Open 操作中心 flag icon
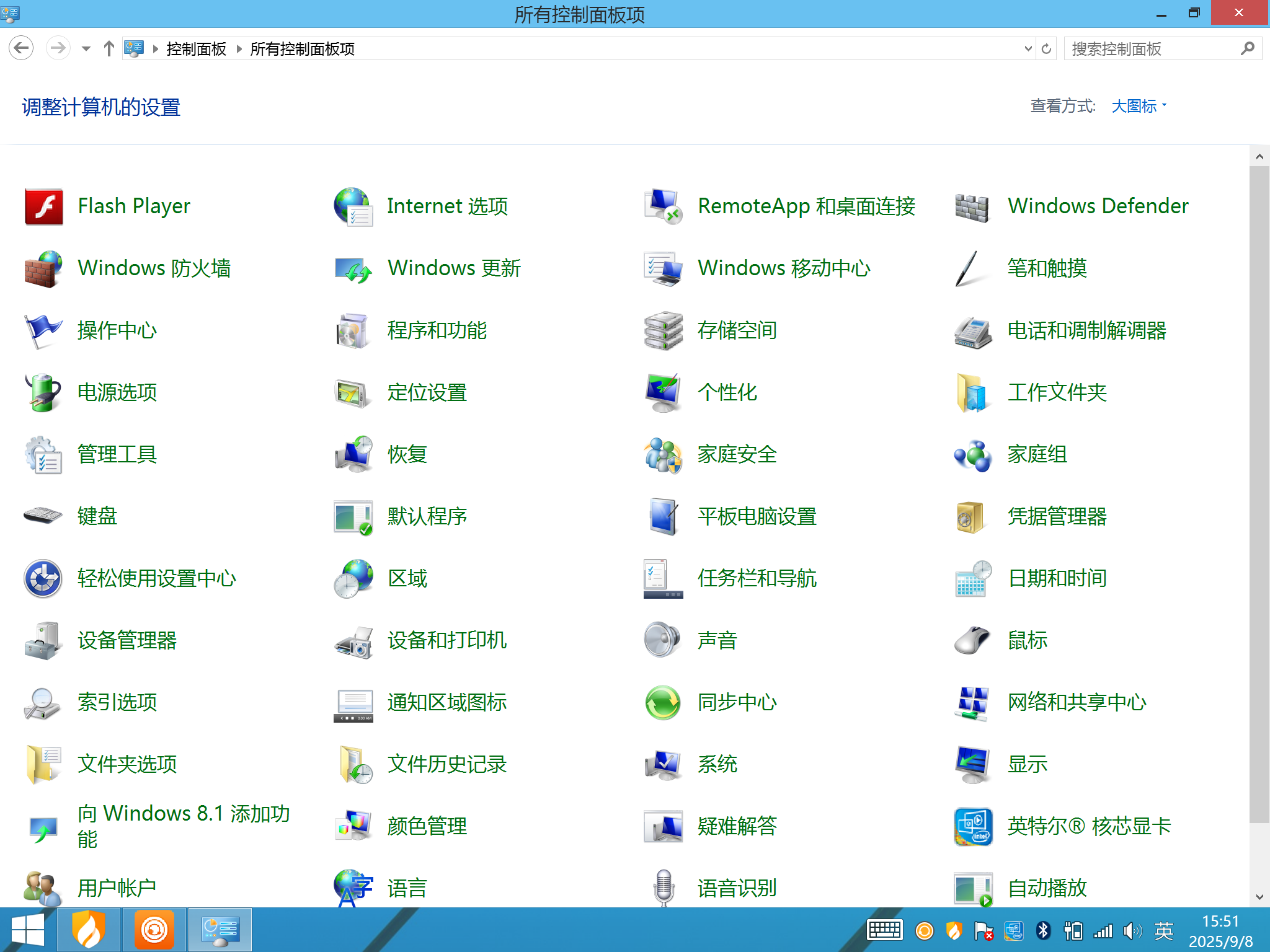The image size is (1270, 952). coord(43,330)
